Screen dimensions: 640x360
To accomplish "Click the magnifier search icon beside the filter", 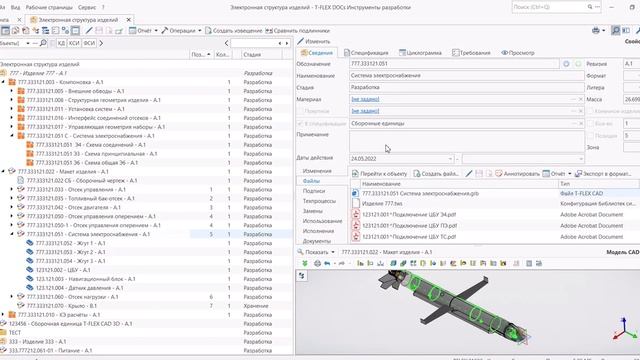I will click(43, 43).
